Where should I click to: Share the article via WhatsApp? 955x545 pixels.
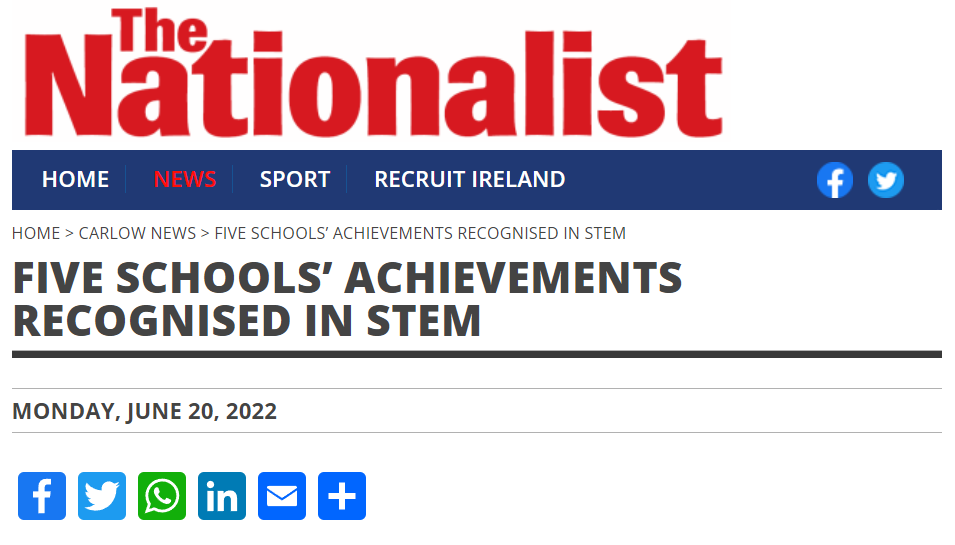coord(162,496)
